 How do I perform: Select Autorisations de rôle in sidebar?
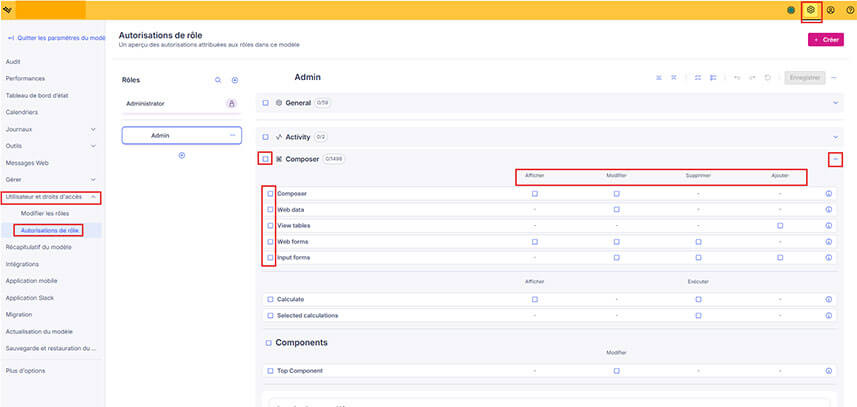(49, 231)
